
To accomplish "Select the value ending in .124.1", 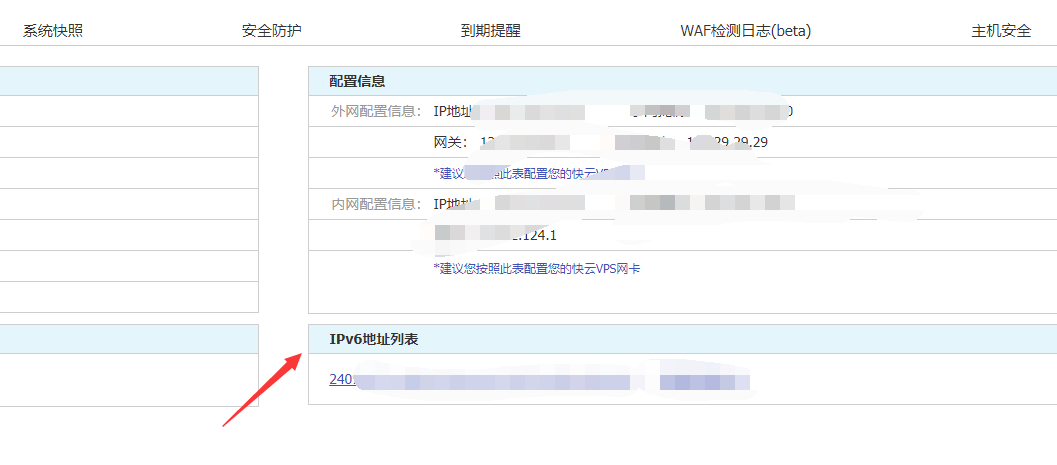I will [496, 235].
